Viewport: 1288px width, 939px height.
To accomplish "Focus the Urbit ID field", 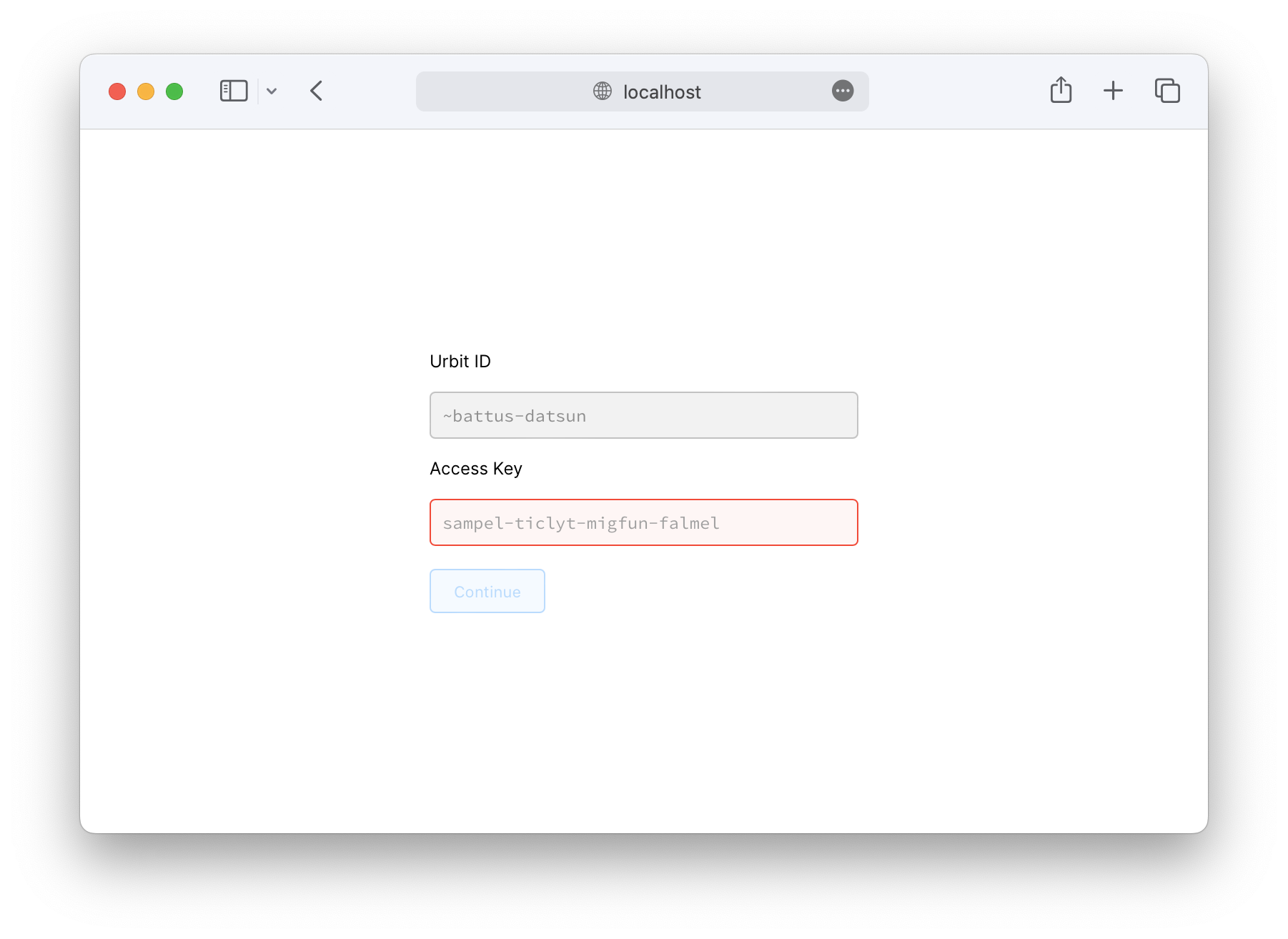I will [x=643, y=415].
